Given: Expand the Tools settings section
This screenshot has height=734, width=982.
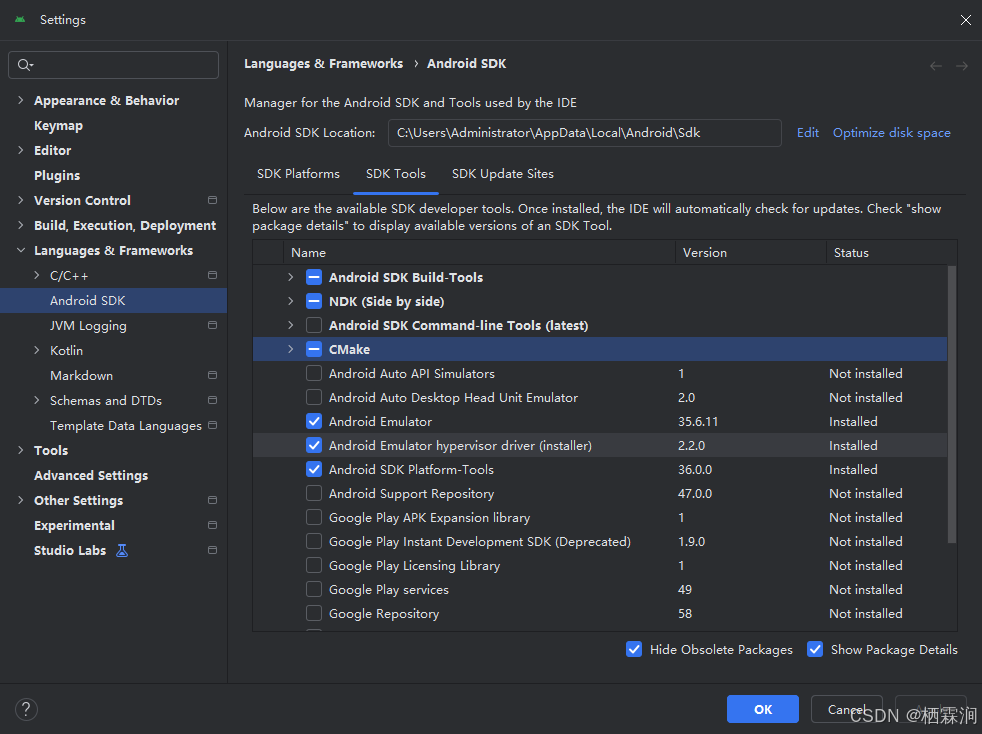Looking at the screenshot, I should [21, 450].
